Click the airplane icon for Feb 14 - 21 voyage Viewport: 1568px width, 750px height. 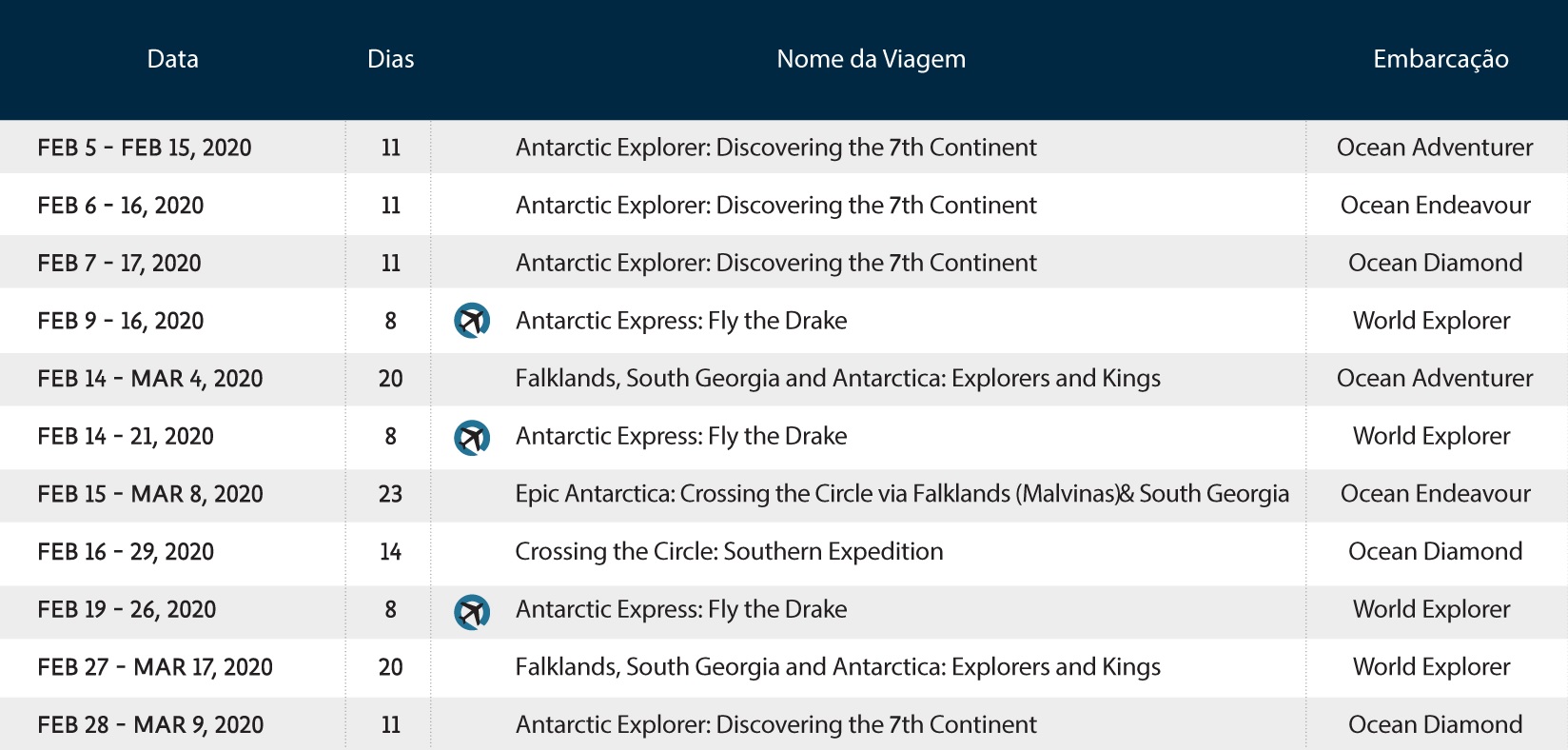pos(472,437)
